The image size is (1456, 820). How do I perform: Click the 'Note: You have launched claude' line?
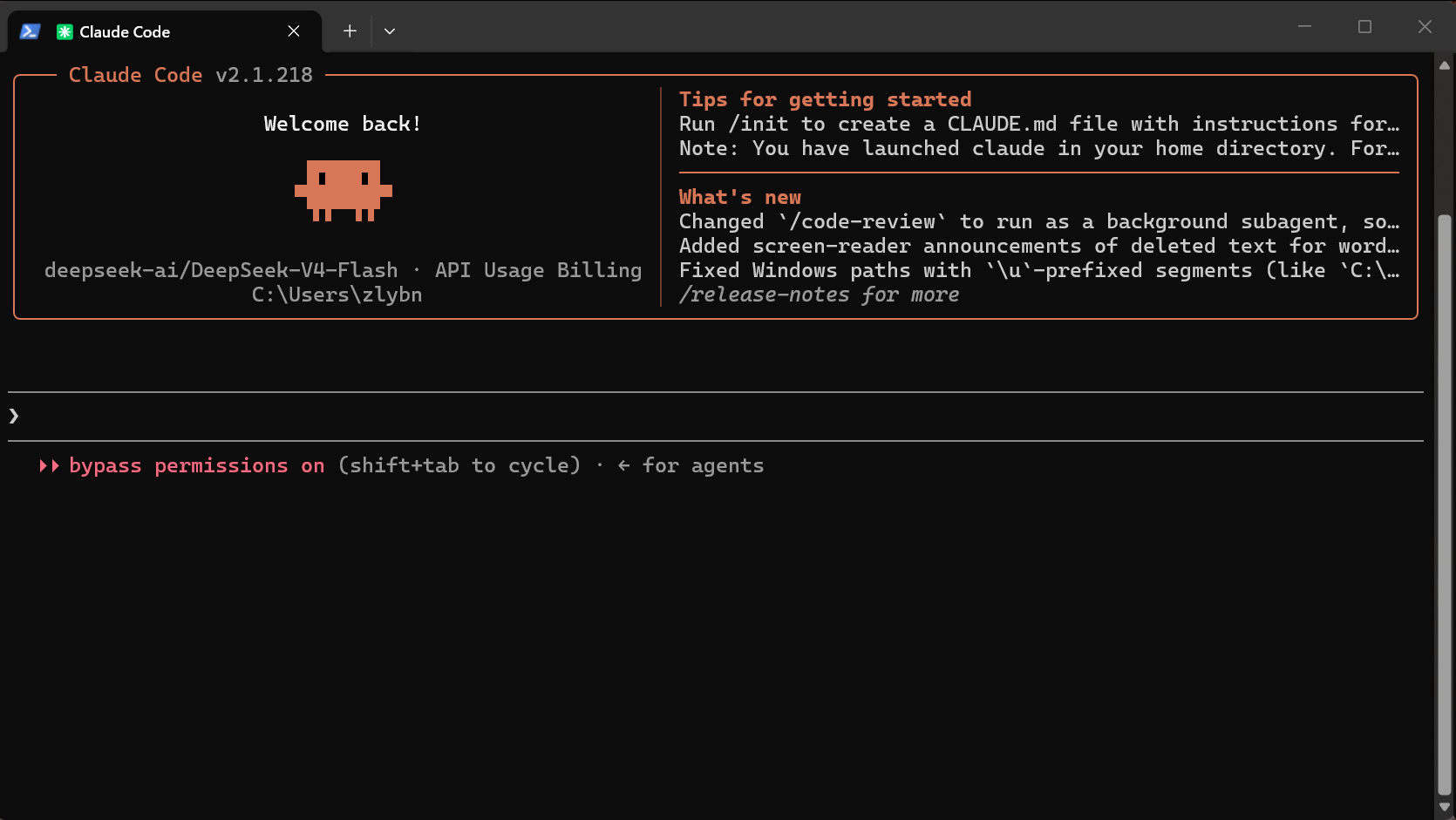[x=1039, y=148]
